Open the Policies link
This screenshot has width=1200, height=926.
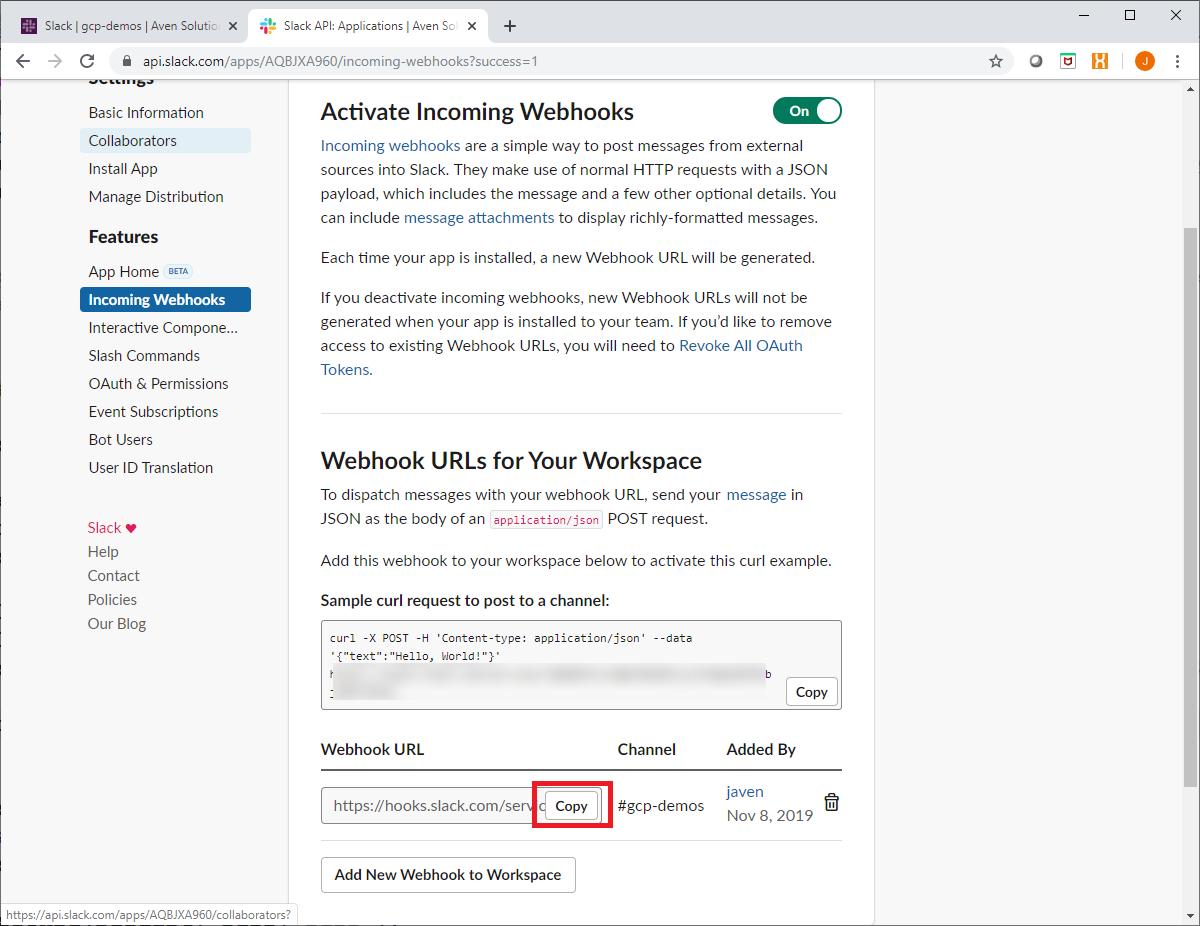click(112, 600)
